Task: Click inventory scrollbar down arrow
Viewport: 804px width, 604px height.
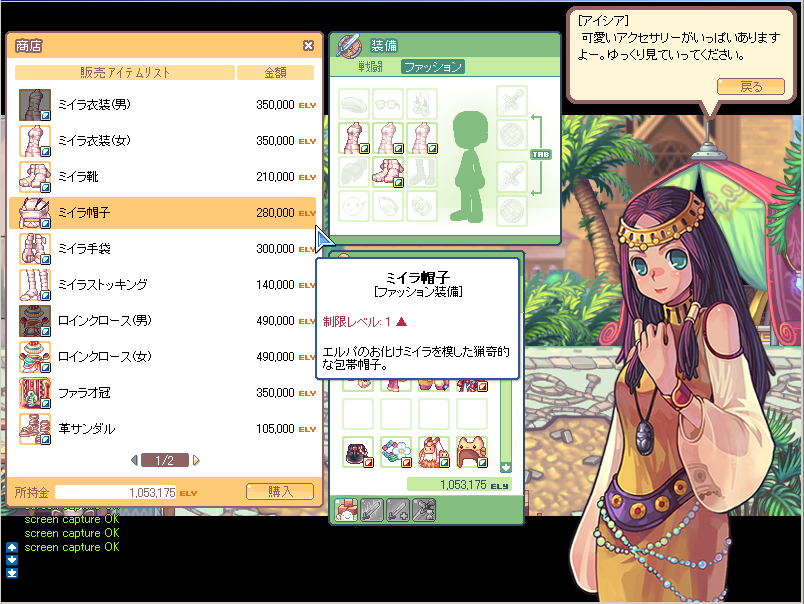Action: (x=506, y=468)
